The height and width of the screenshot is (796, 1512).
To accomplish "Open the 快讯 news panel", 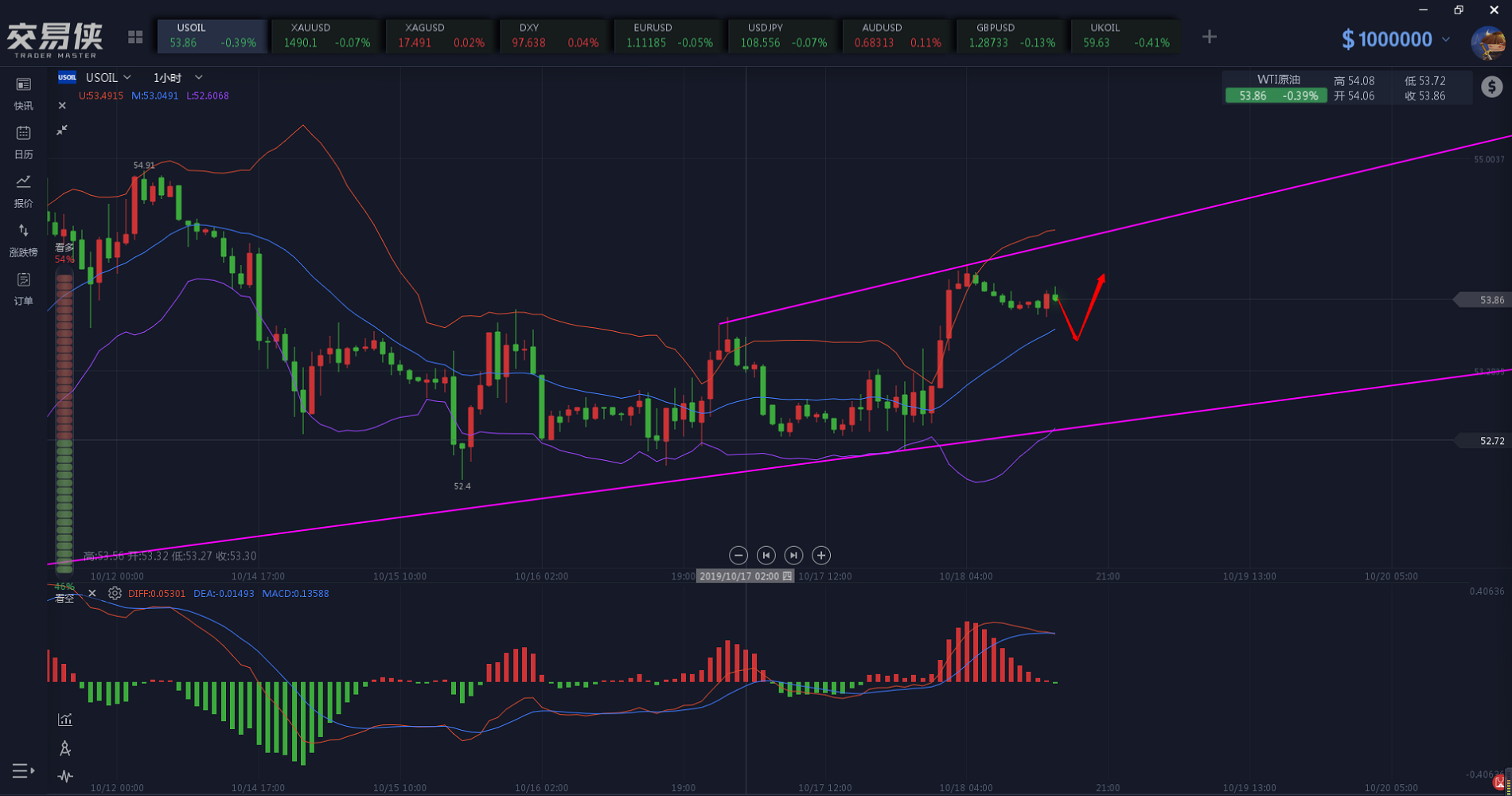I will pos(24,93).
